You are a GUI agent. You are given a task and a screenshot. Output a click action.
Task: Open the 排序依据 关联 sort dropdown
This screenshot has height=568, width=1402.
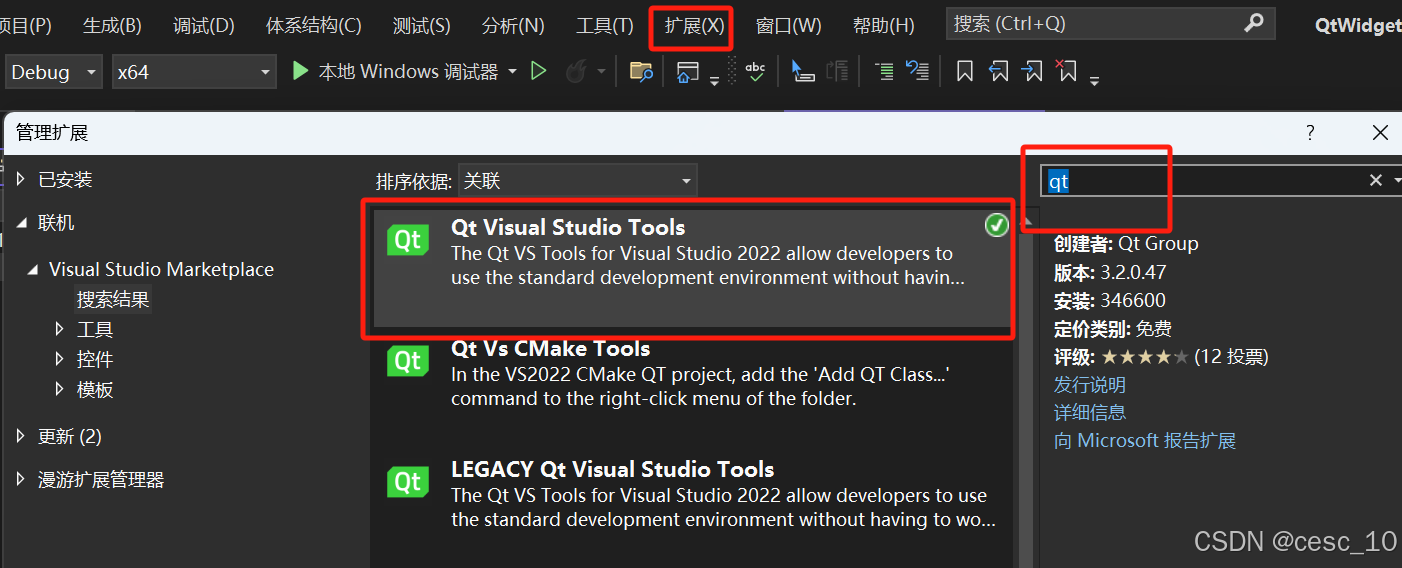tap(578, 181)
